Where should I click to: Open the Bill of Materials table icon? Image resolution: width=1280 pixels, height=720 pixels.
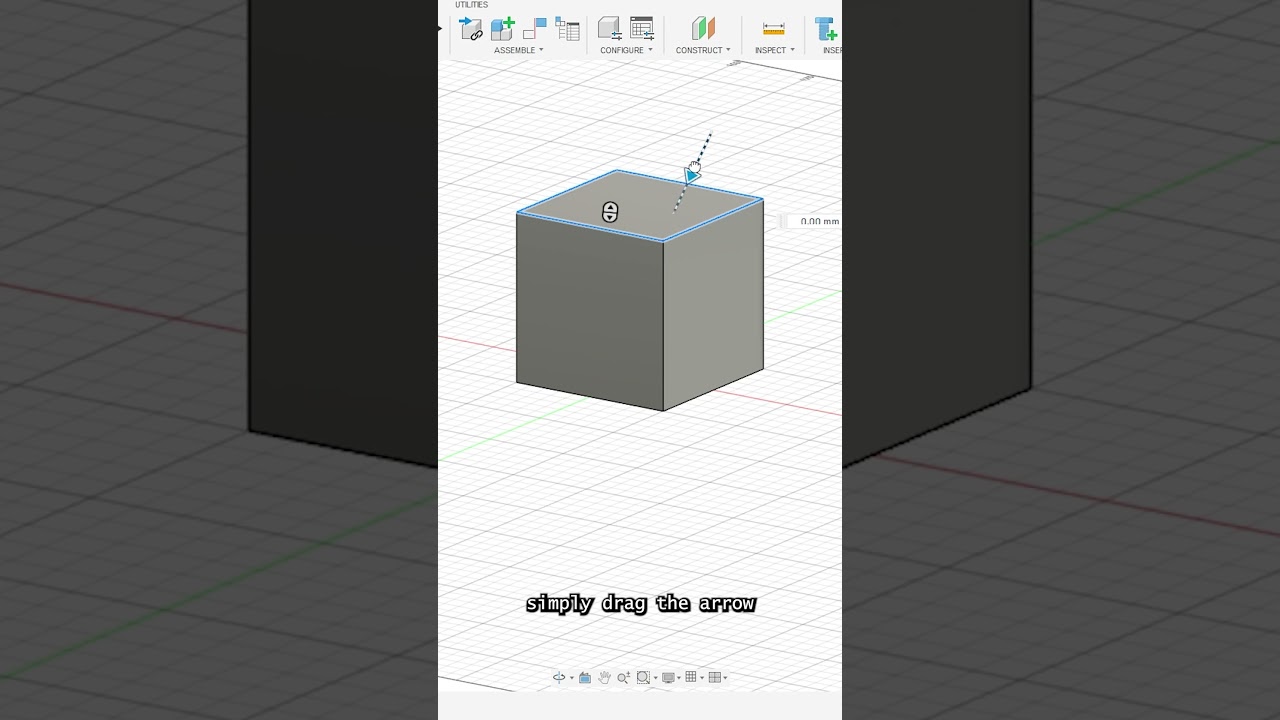(x=567, y=29)
